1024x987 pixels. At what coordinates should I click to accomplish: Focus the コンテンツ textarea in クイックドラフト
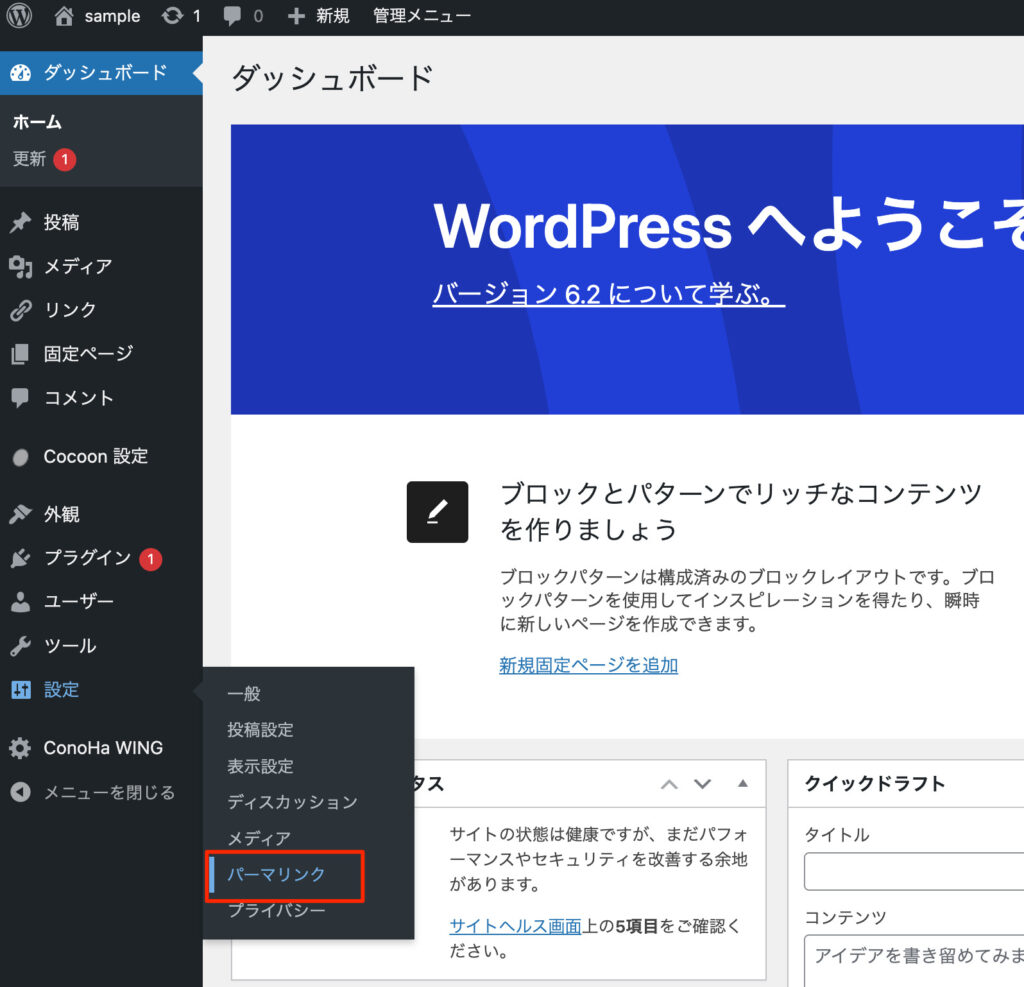click(x=914, y=961)
